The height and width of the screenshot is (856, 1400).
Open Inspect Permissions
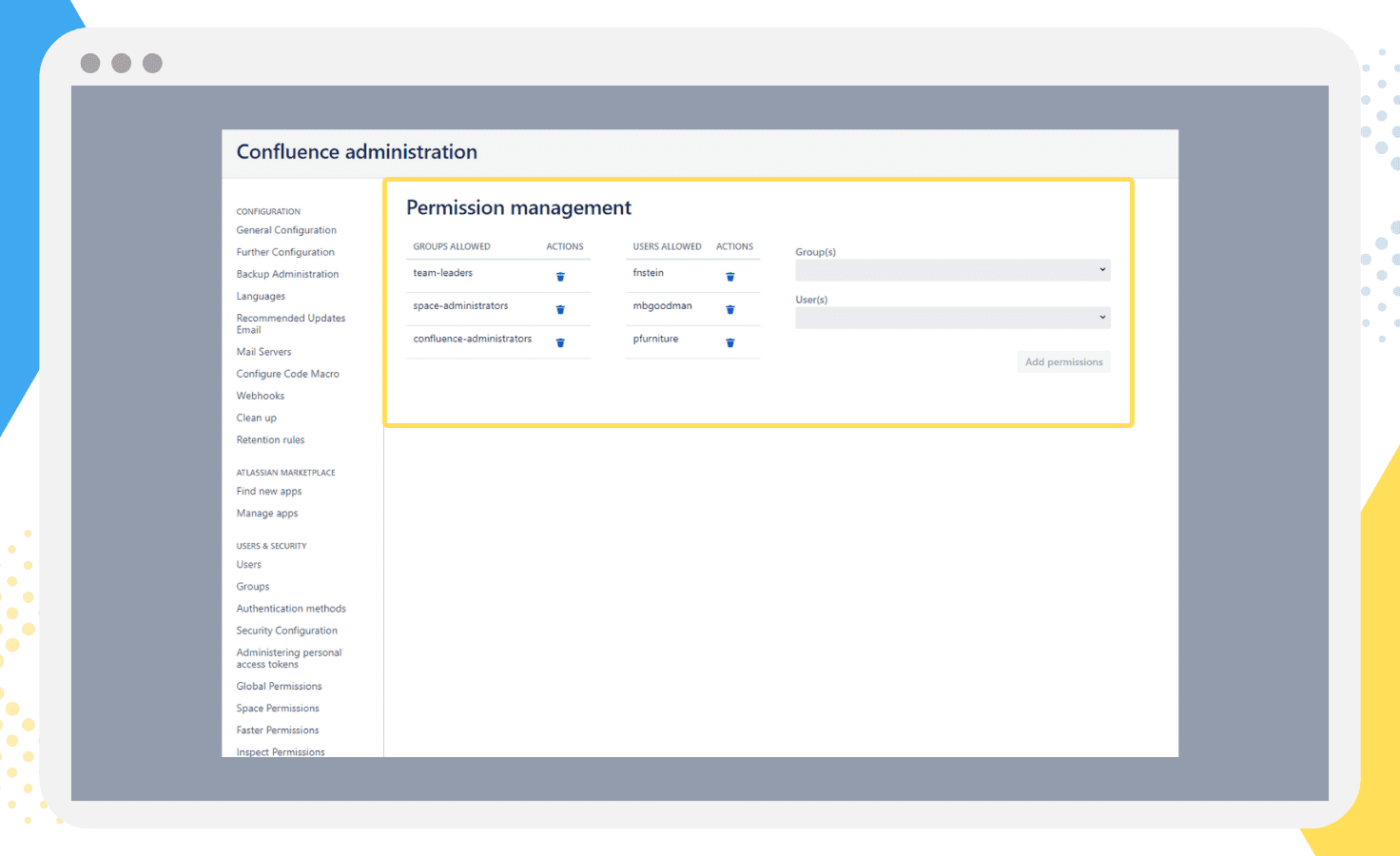pyautogui.click(x=281, y=751)
